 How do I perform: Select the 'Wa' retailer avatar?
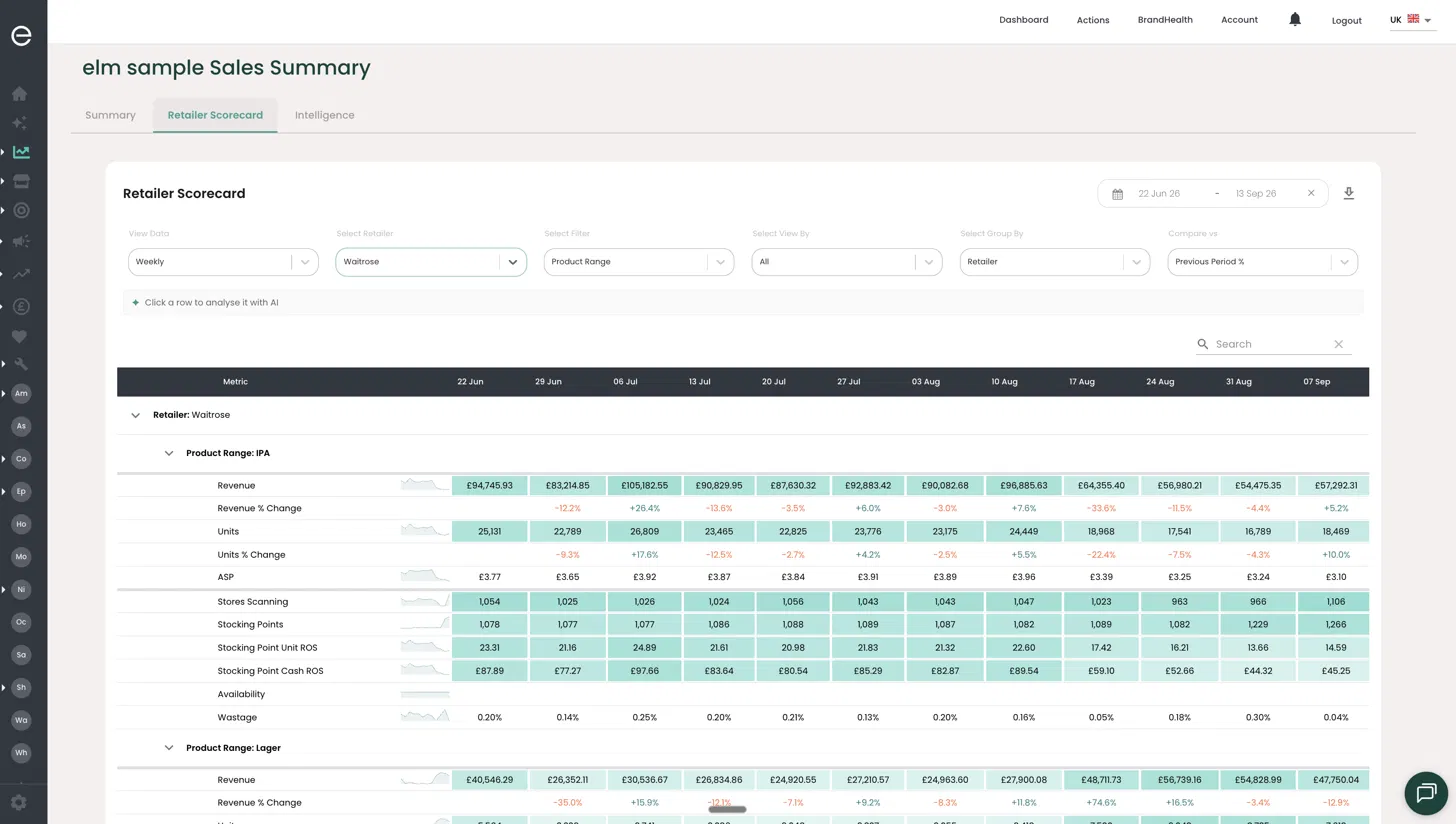pyautogui.click(x=21, y=720)
